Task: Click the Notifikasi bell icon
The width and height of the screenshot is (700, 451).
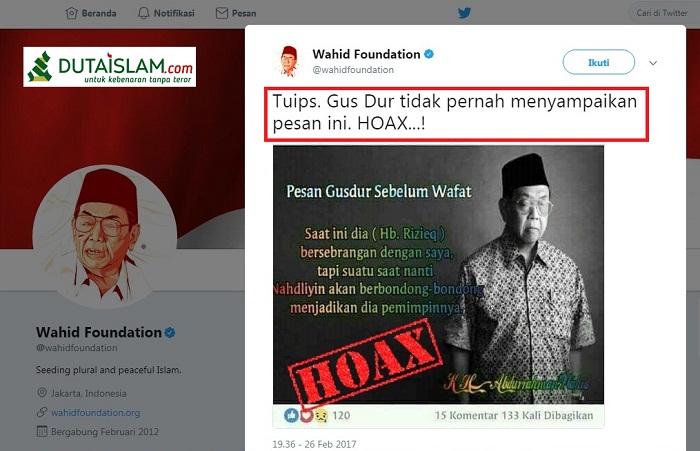Action: pyautogui.click(x=144, y=13)
